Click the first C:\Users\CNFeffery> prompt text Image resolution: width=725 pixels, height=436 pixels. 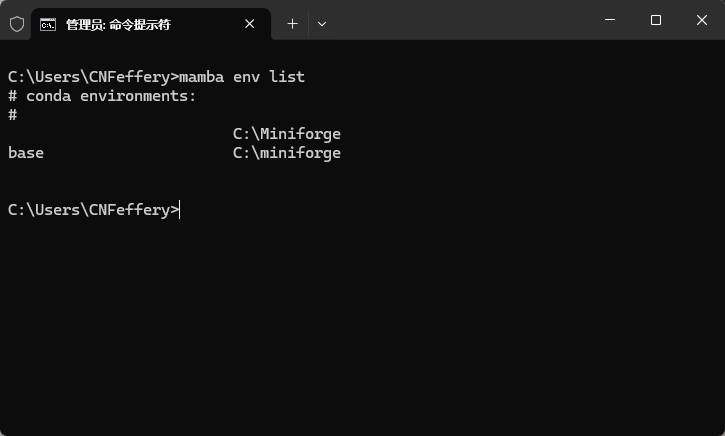point(92,77)
